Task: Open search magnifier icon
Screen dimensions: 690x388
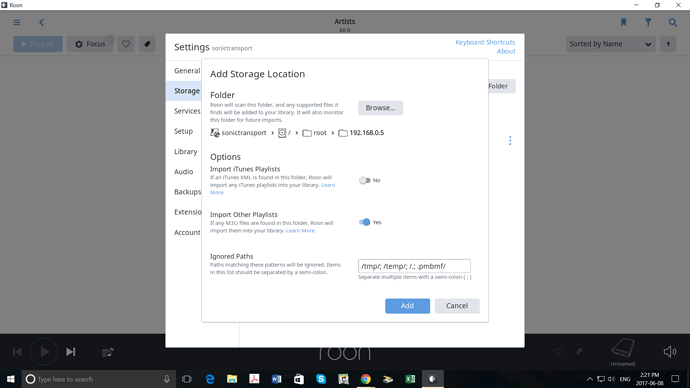Action: coord(672,22)
